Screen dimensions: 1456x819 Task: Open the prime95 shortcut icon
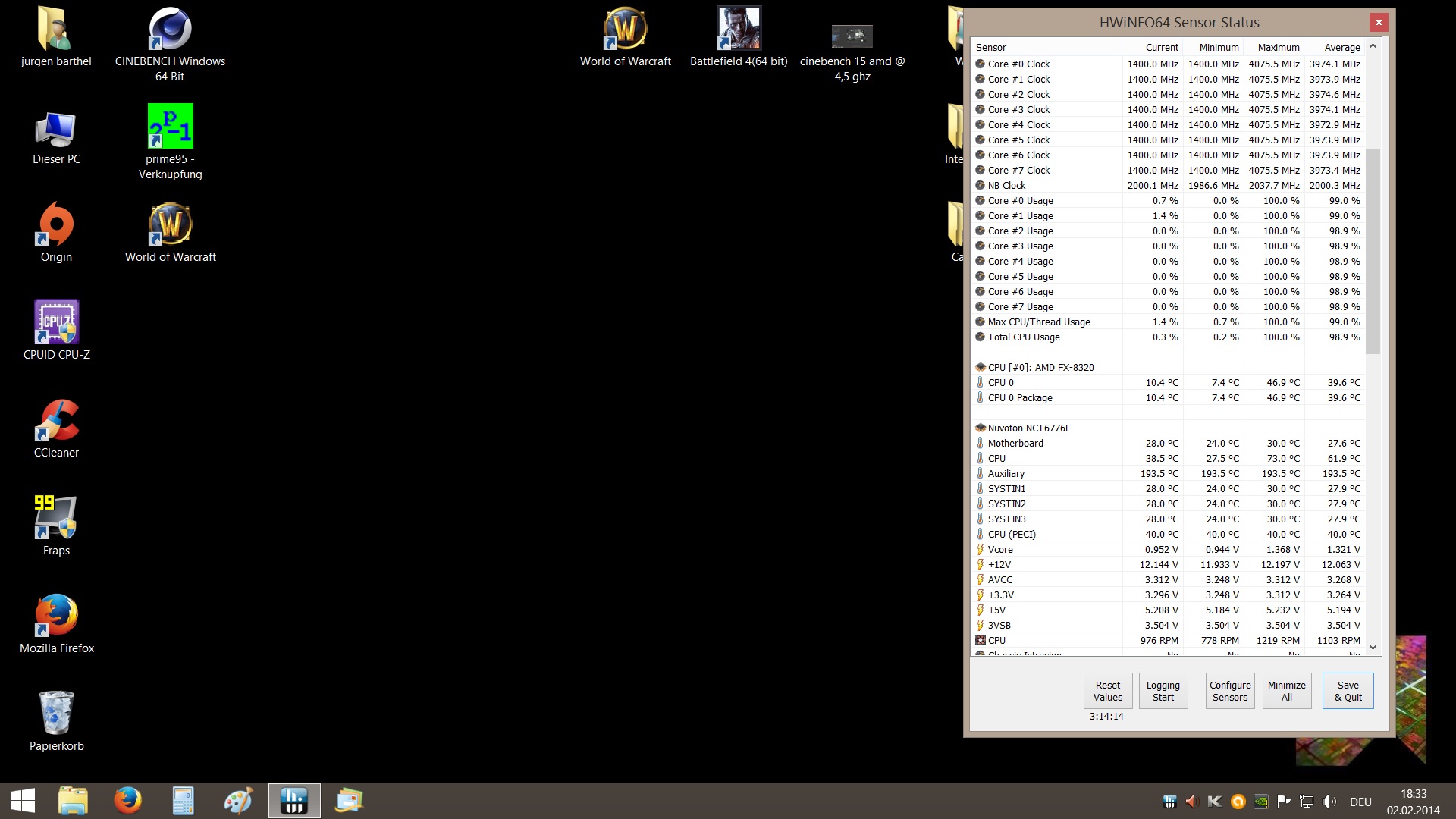click(x=170, y=127)
